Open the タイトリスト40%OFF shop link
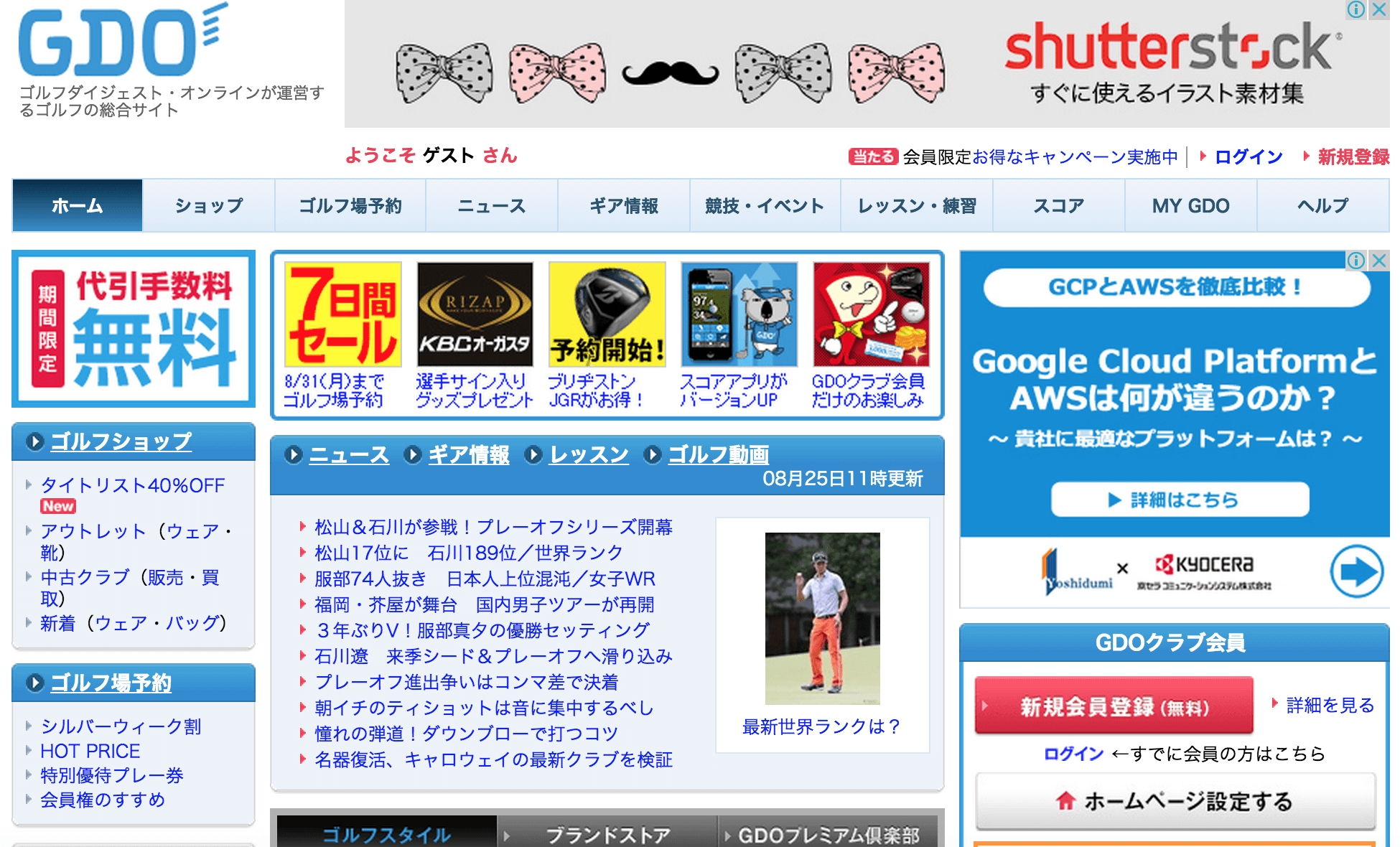The height and width of the screenshot is (847, 1400). pyautogui.click(x=133, y=485)
